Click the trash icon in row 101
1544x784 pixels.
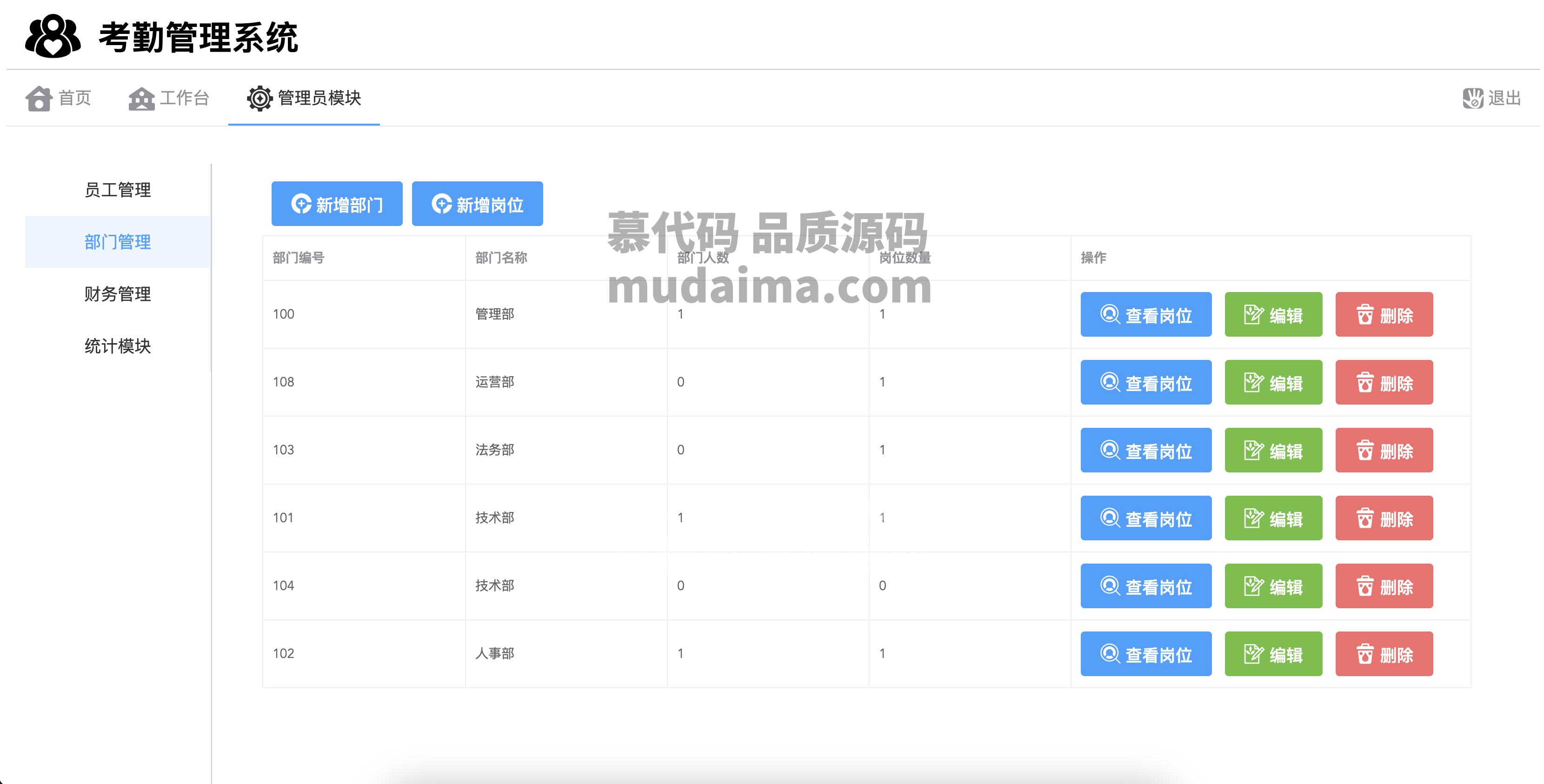1365,517
